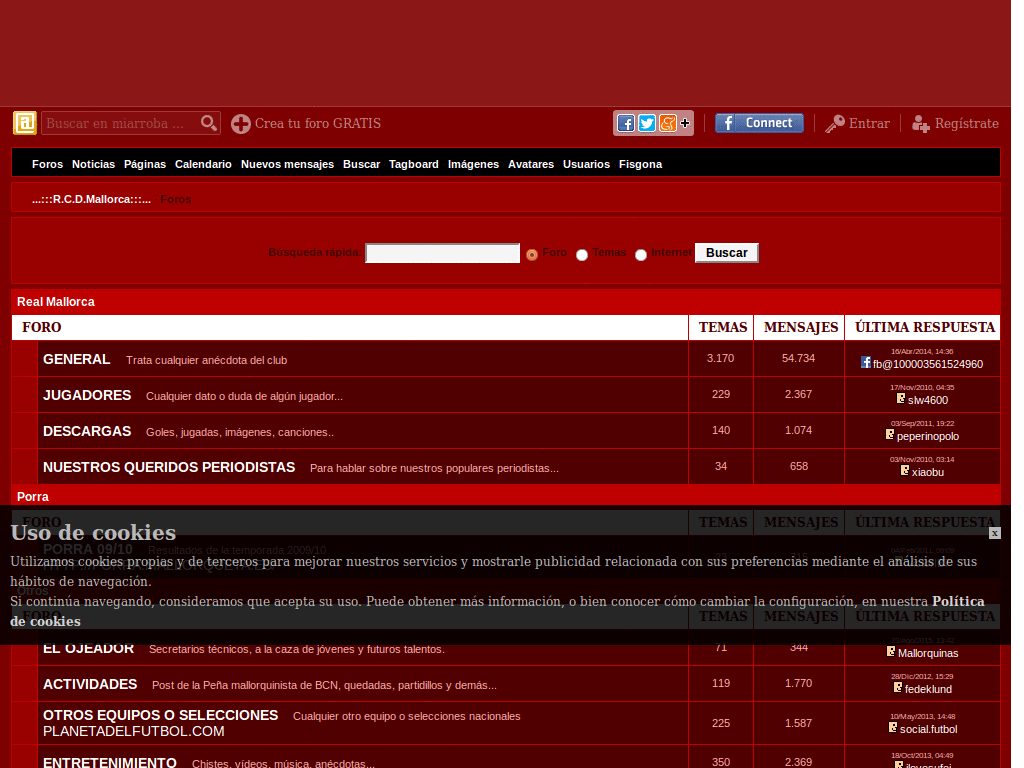The width and height of the screenshot is (1024, 768).
Task: Close the cookies notice
Action: (x=994, y=533)
